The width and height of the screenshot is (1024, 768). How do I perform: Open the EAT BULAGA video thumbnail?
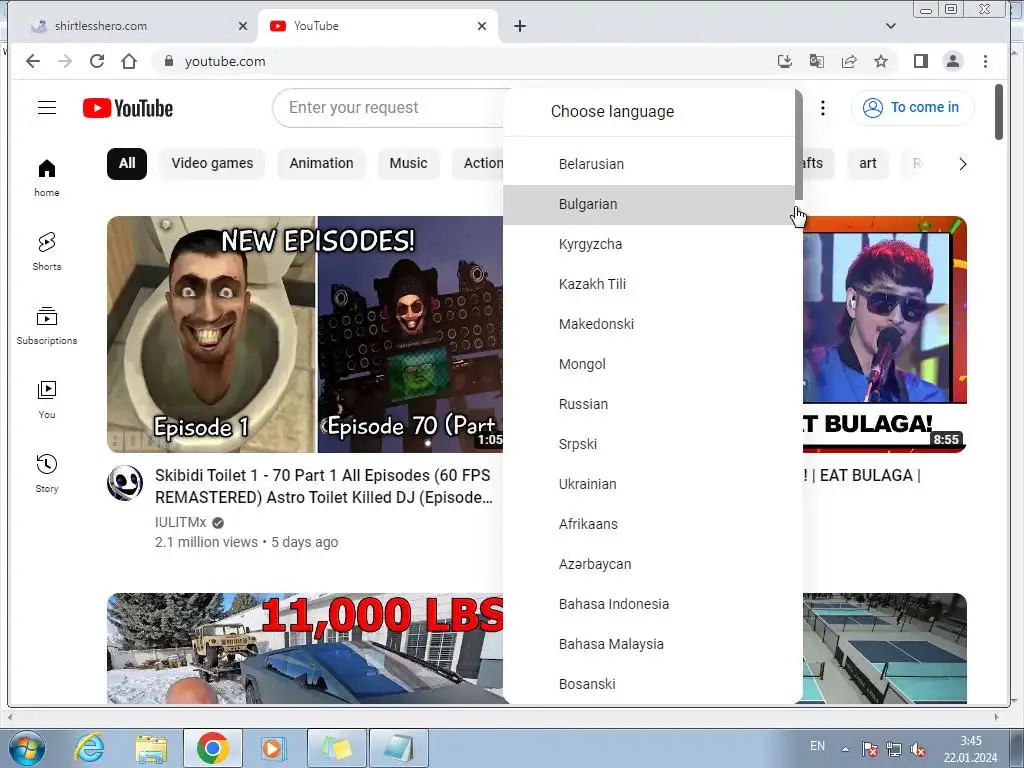tap(885, 334)
